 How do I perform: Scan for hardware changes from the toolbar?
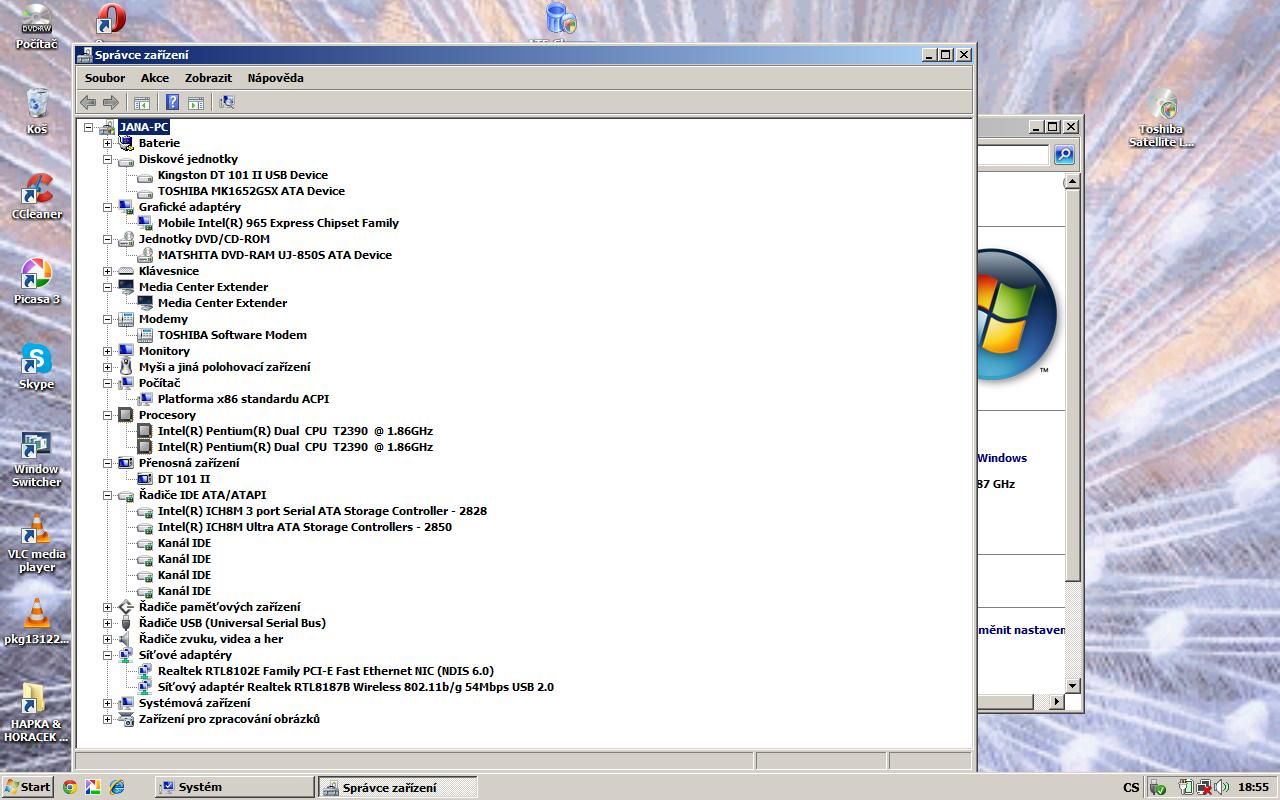227,102
